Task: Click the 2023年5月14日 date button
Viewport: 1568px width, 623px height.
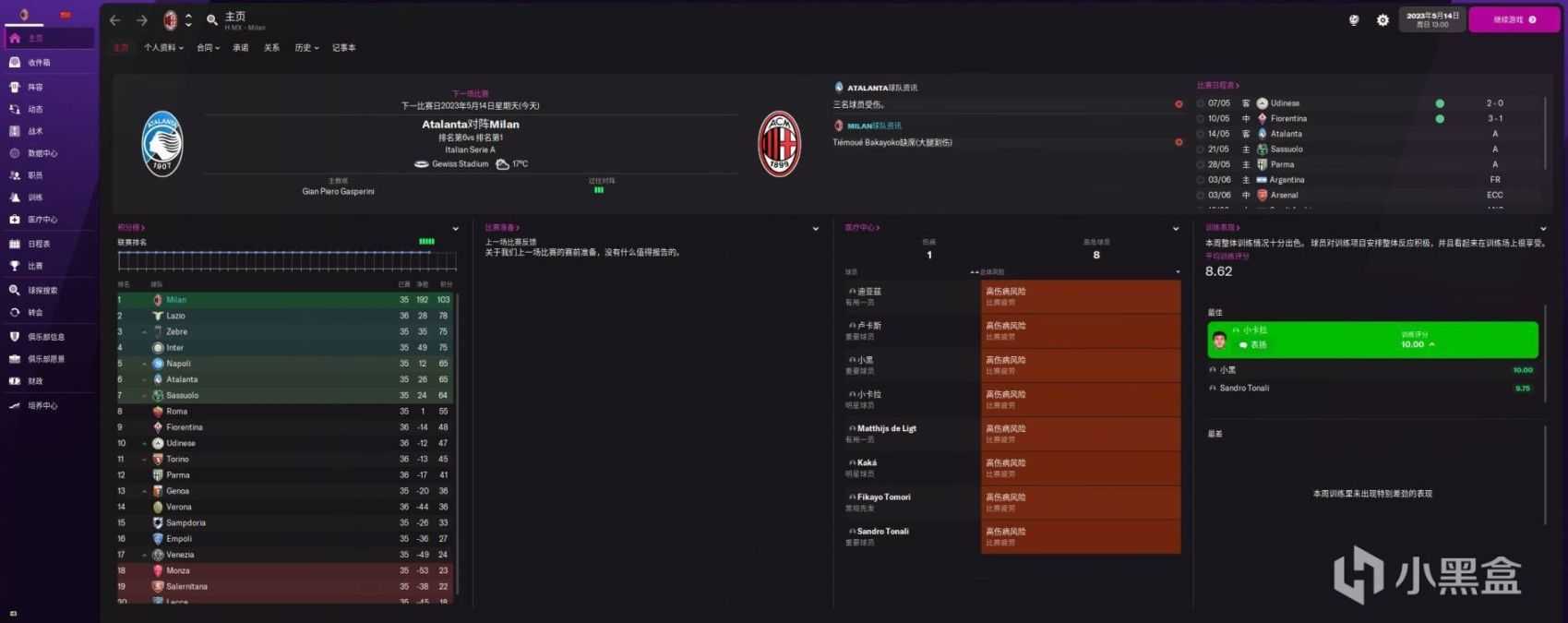Action: click(x=1432, y=19)
